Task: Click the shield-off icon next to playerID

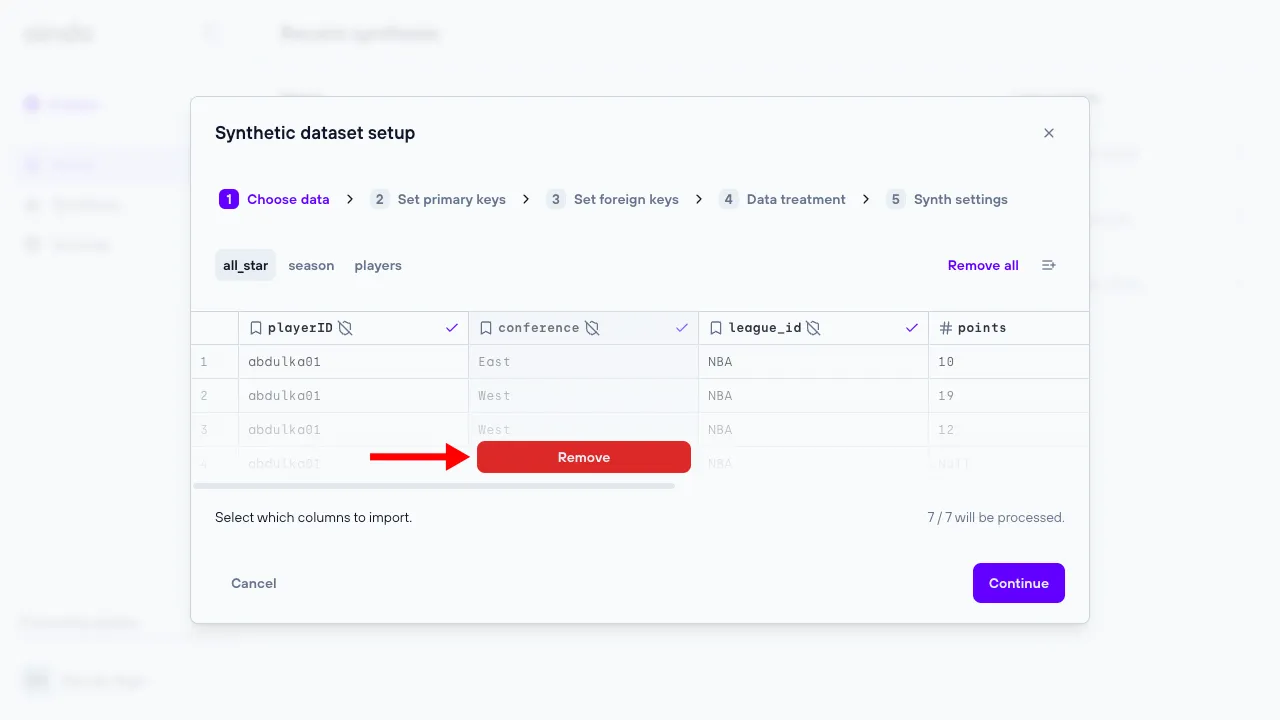Action: (x=346, y=328)
